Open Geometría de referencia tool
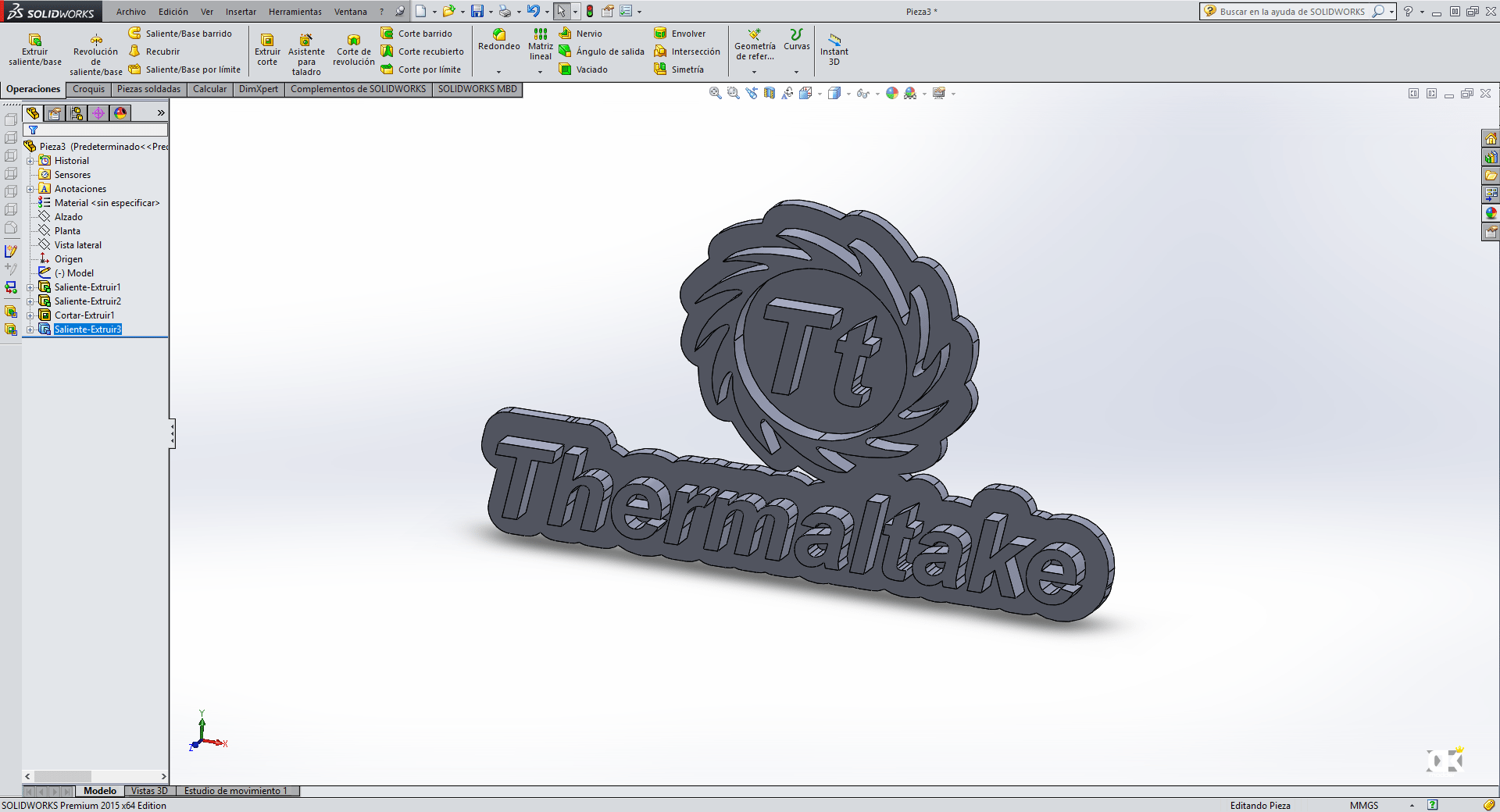The height and width of the screenshot is (812, 1500). (x=755, y=45)
